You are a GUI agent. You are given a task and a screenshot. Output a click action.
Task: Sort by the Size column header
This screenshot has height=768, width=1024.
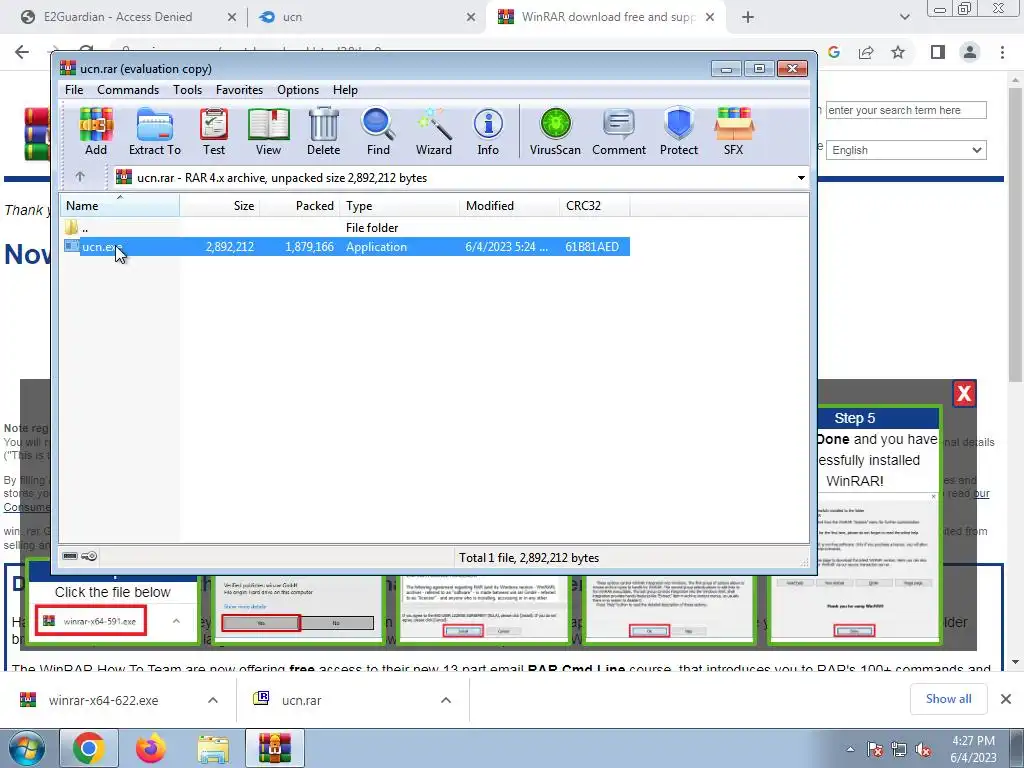220,206
